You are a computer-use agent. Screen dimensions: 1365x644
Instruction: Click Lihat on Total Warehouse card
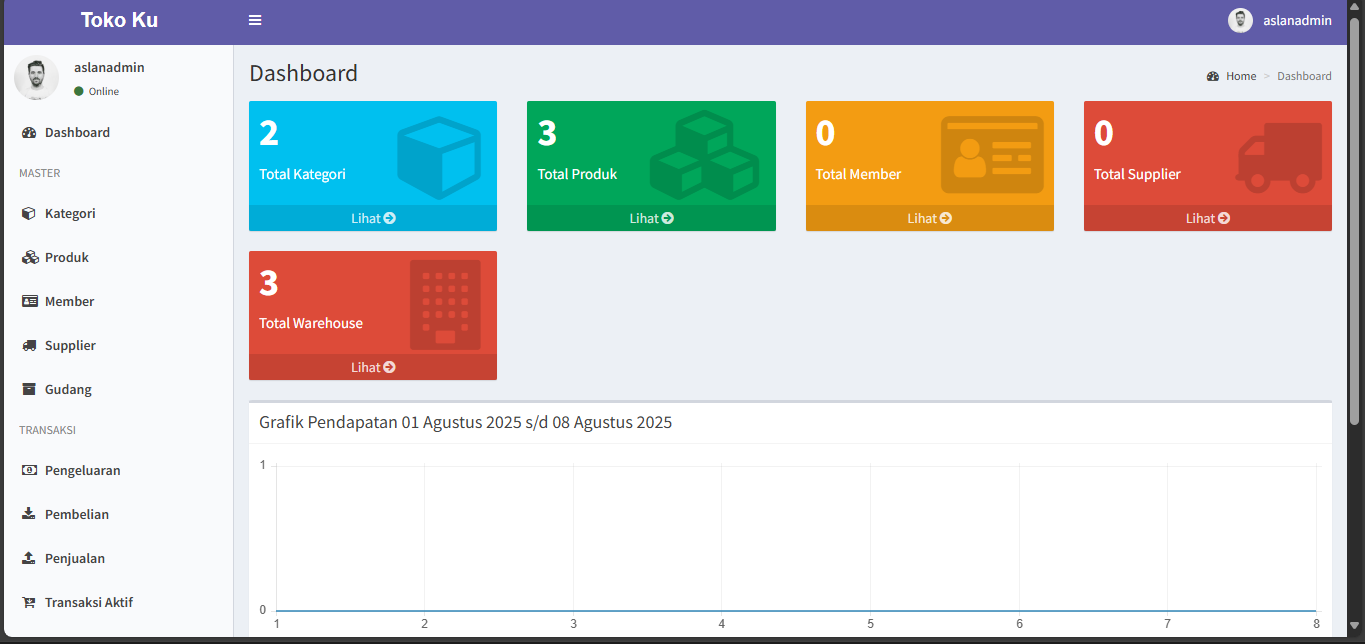372,367
